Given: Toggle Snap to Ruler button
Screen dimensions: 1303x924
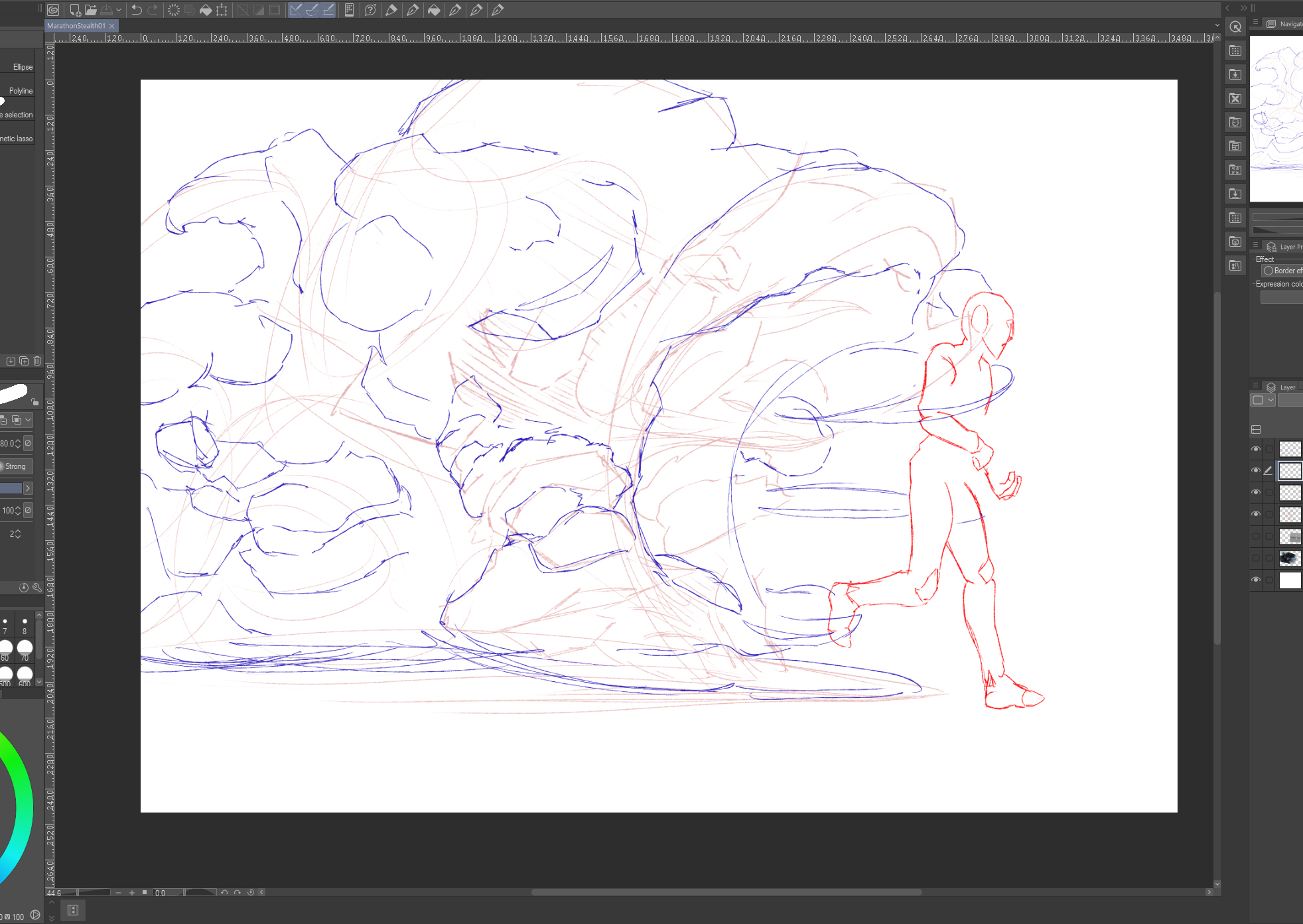Looking at the screenshot, I should tap(296, 10).
